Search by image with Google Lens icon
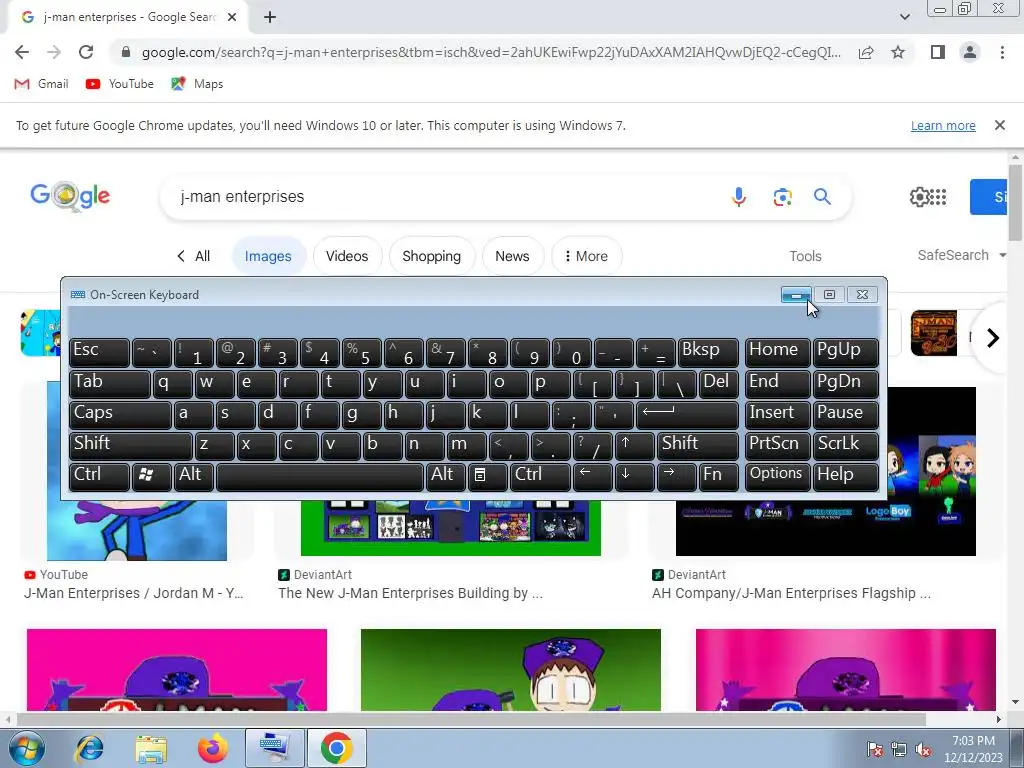The width and height of the screenshot is (1024, 768). (x=782, y=197)
